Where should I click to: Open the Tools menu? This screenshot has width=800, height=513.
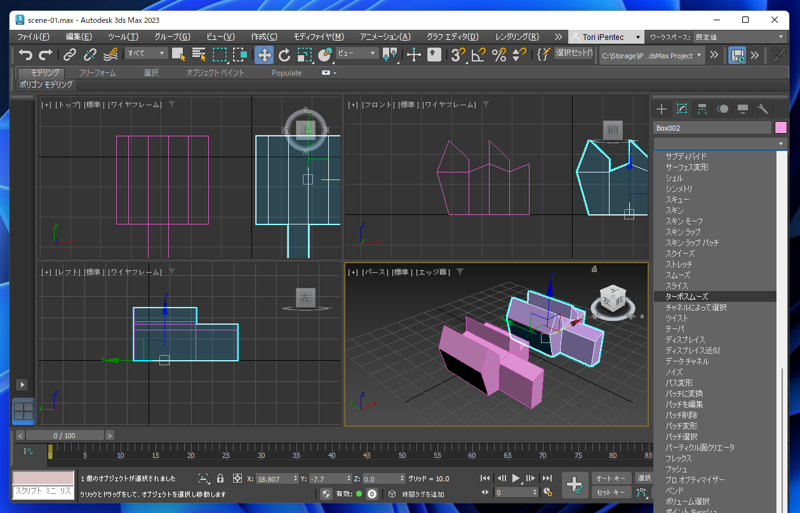pos(123,37)
